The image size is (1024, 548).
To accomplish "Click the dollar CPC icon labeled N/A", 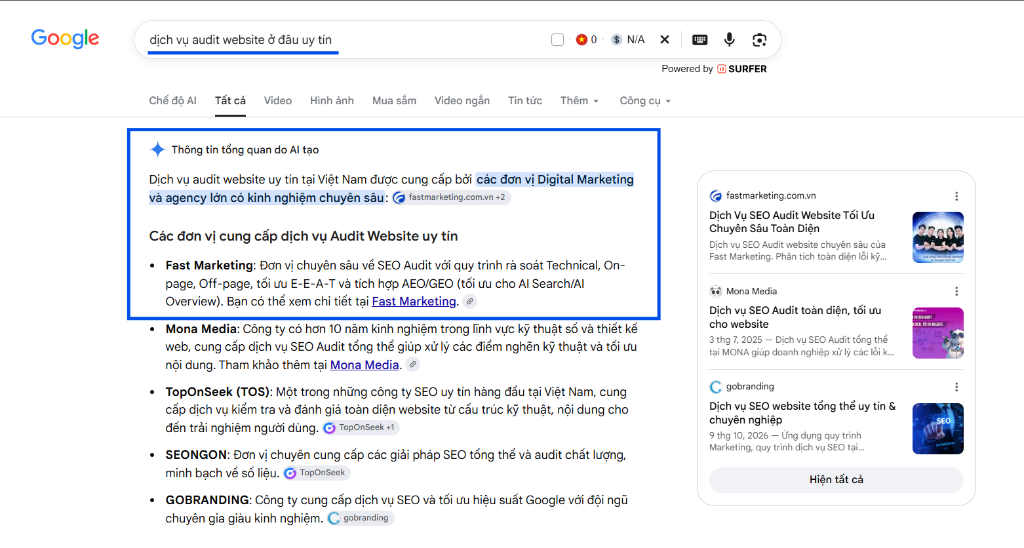I will [x=616, y=40].
